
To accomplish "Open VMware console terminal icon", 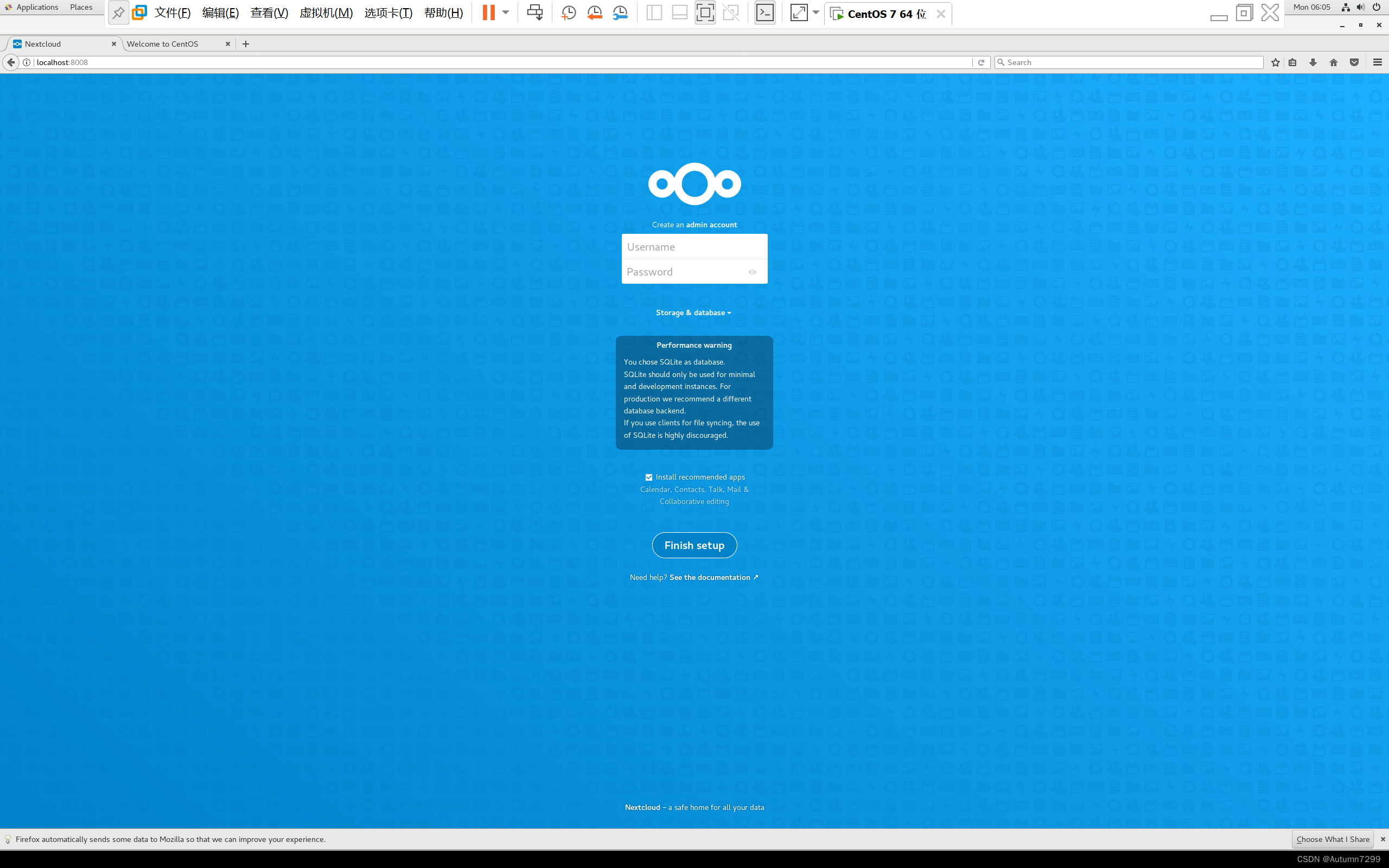I will tap(764, 13).
